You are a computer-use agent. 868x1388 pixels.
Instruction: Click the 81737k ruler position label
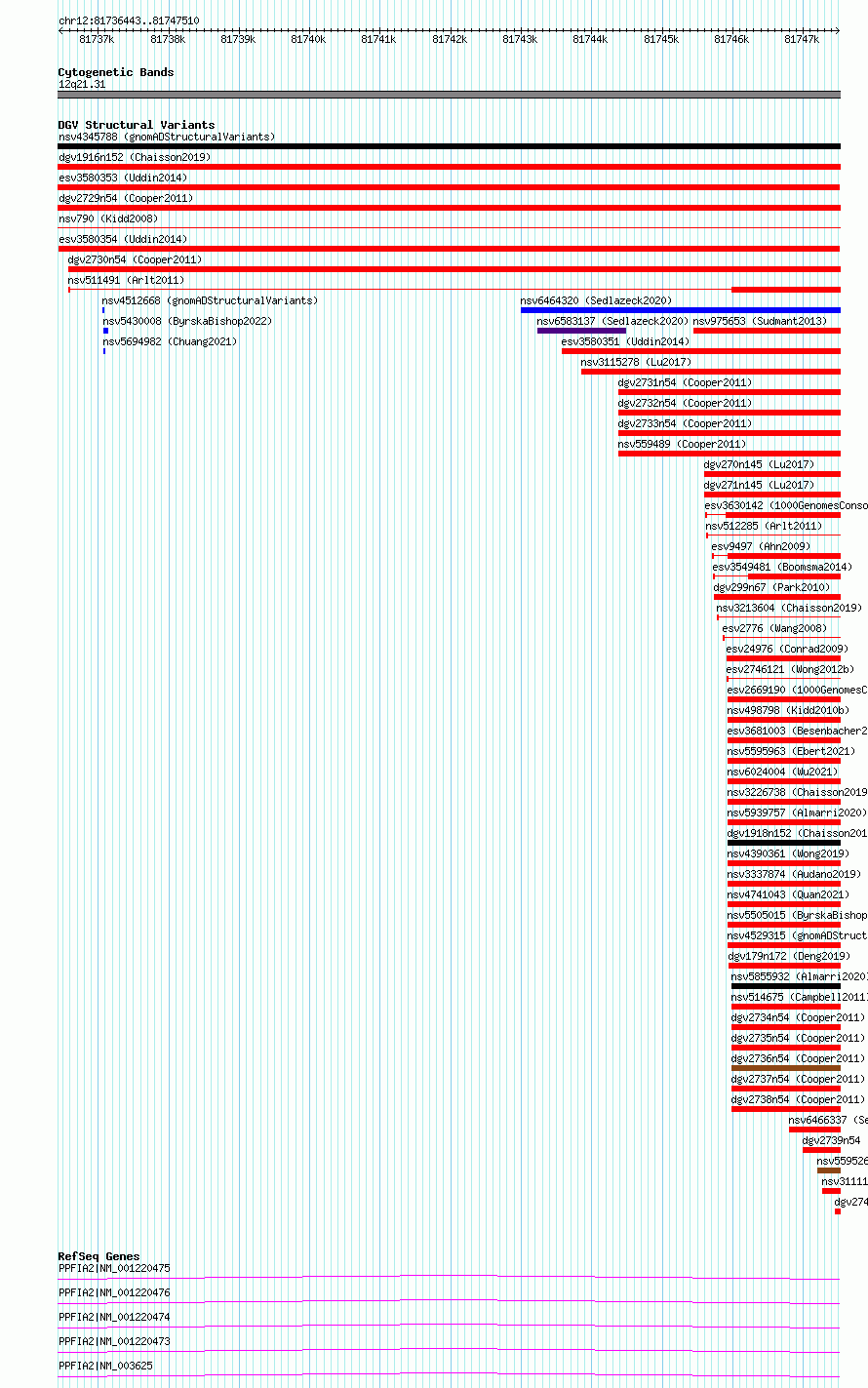[97, 39]
